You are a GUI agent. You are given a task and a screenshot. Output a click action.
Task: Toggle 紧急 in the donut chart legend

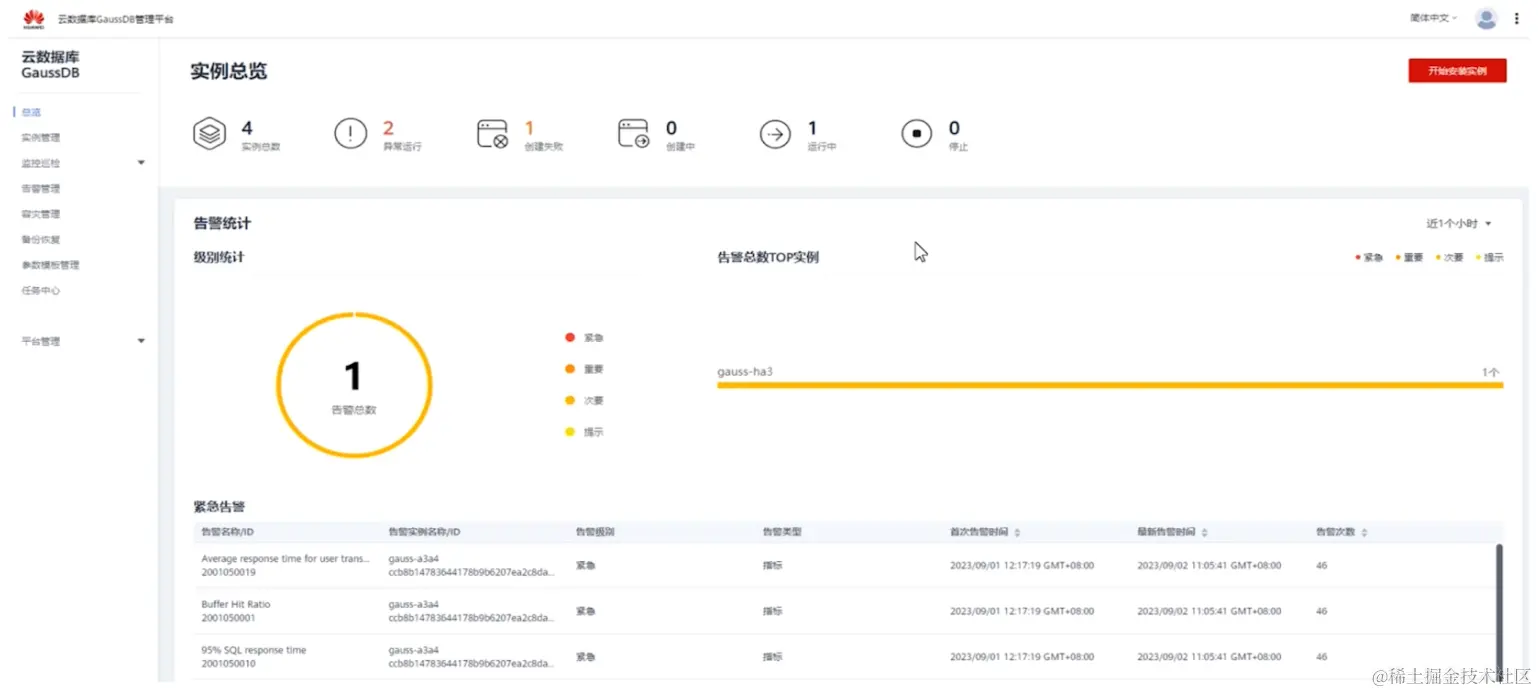pyautogui.click(x=585, y=338)
